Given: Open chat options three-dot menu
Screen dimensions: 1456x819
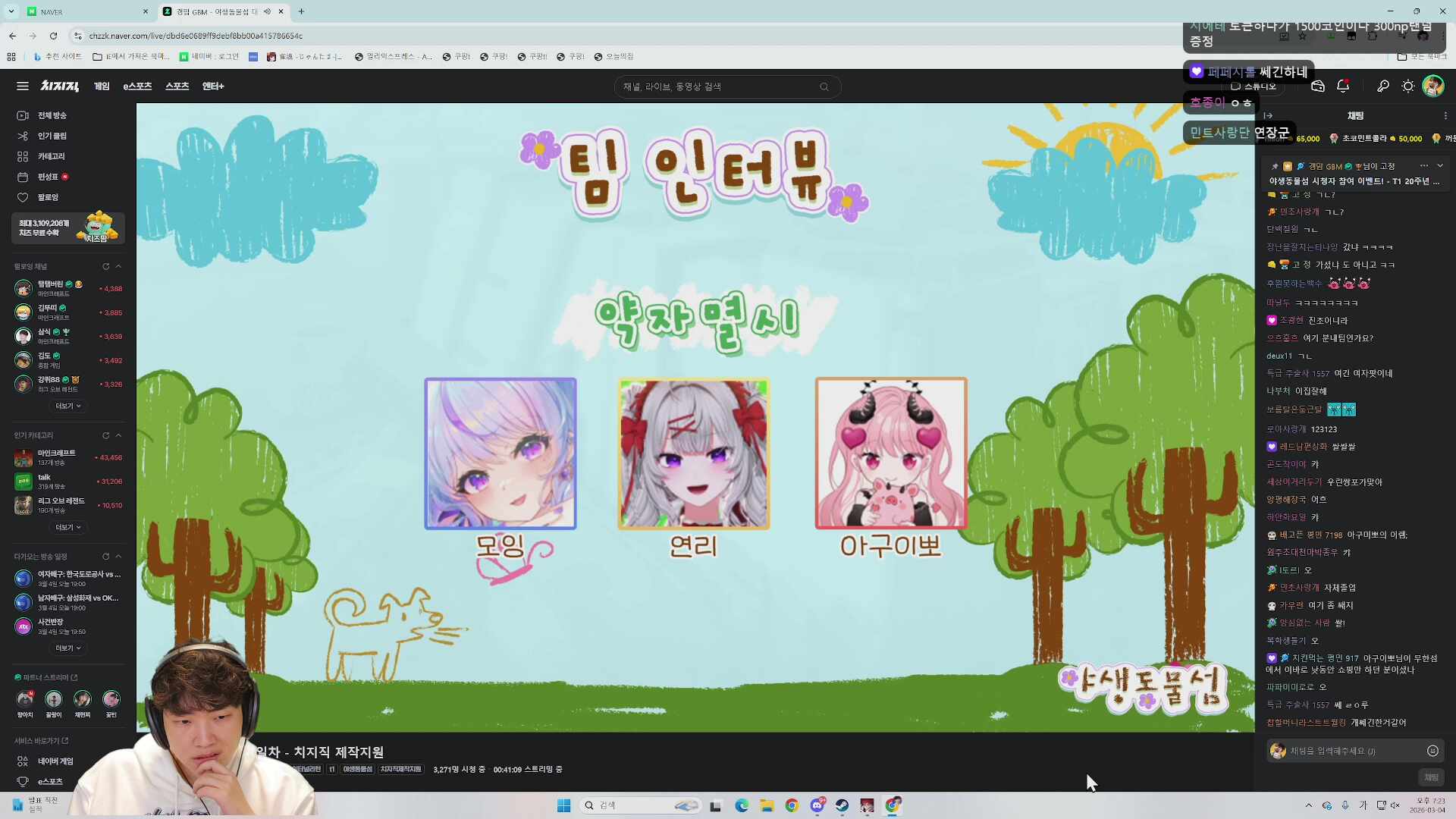Looking at the screenshot, I should (x=1445, y=116).
